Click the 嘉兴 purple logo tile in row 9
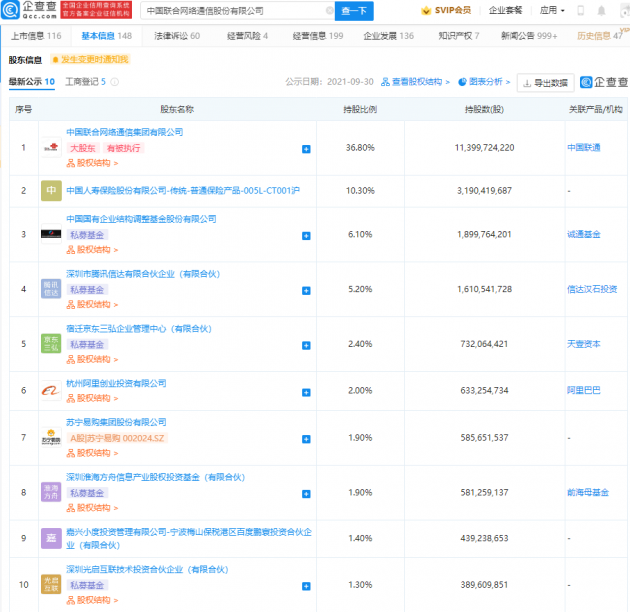Screen dimensions: 630x612 tap(51, 538)
